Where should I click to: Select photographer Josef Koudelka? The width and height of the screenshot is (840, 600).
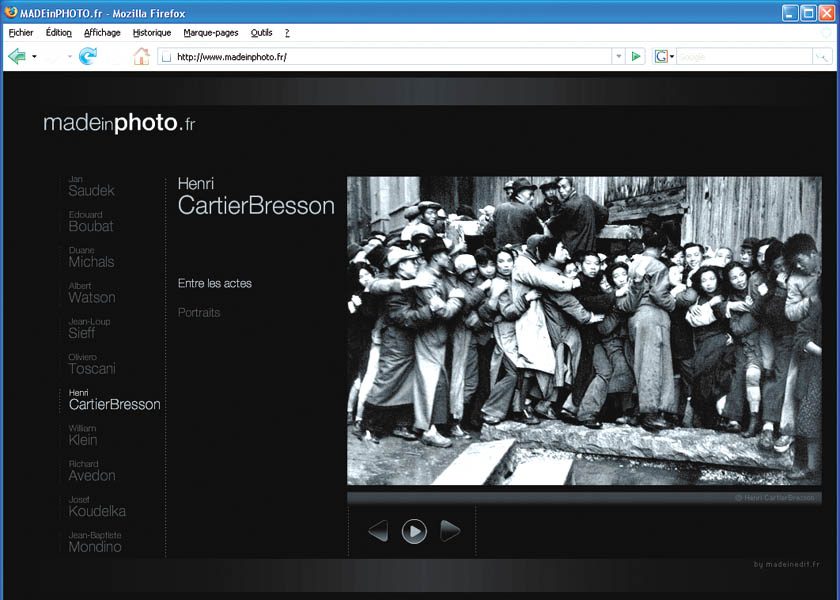(x=97, y=506)
